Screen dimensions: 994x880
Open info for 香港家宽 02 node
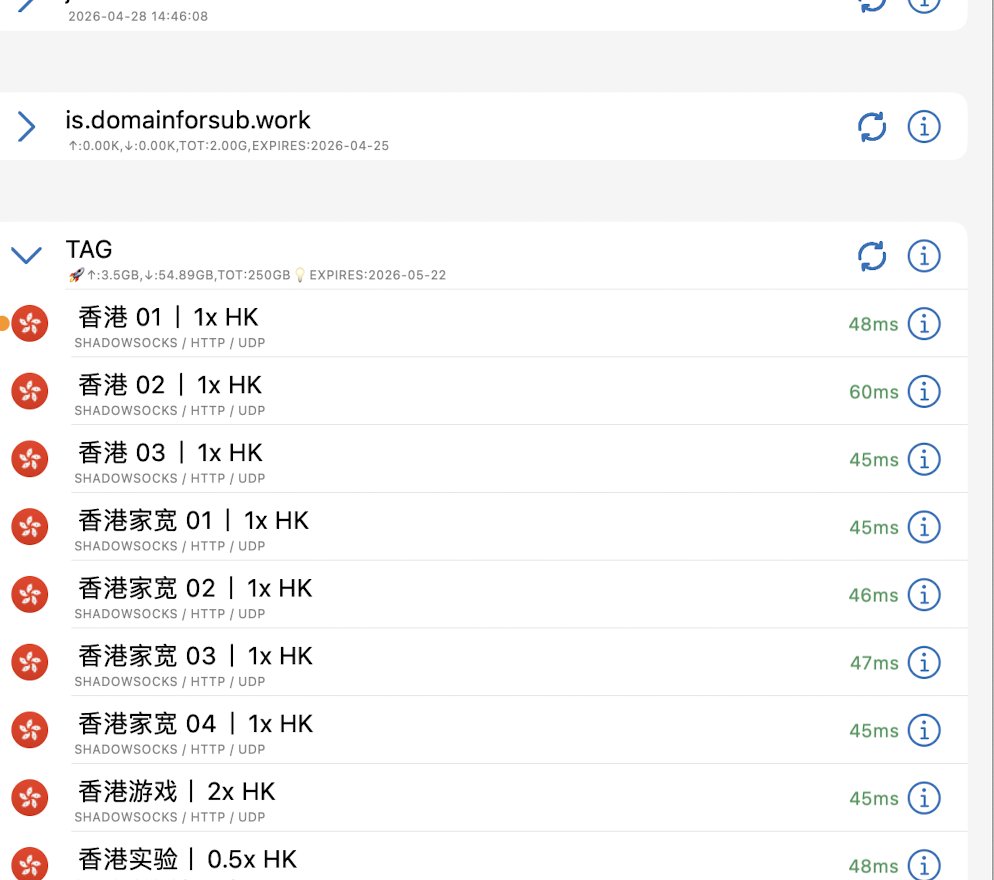(924, 595)
